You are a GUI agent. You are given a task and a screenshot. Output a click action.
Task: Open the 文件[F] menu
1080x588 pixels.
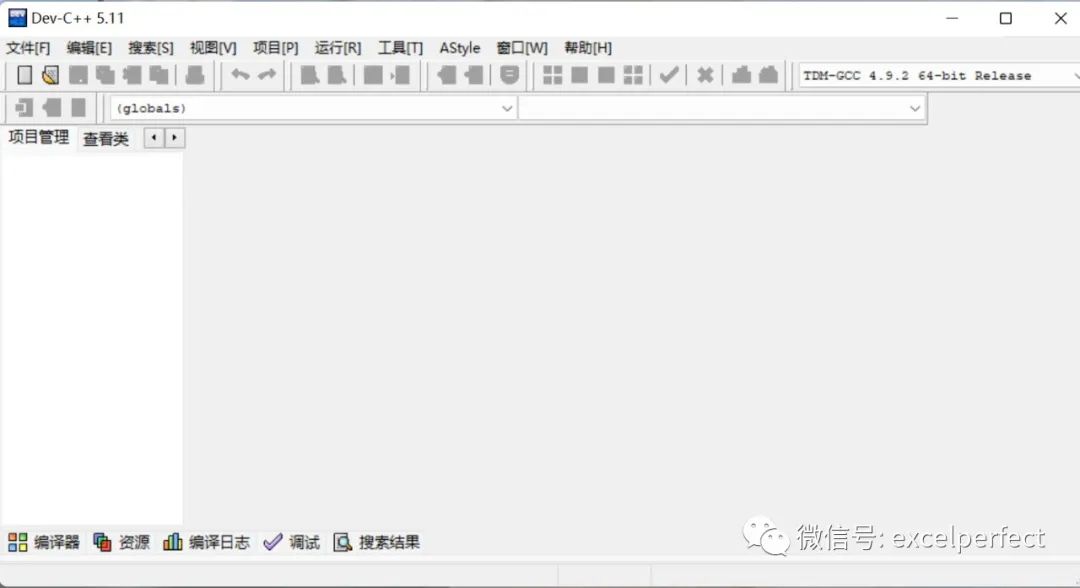[28, 48]
